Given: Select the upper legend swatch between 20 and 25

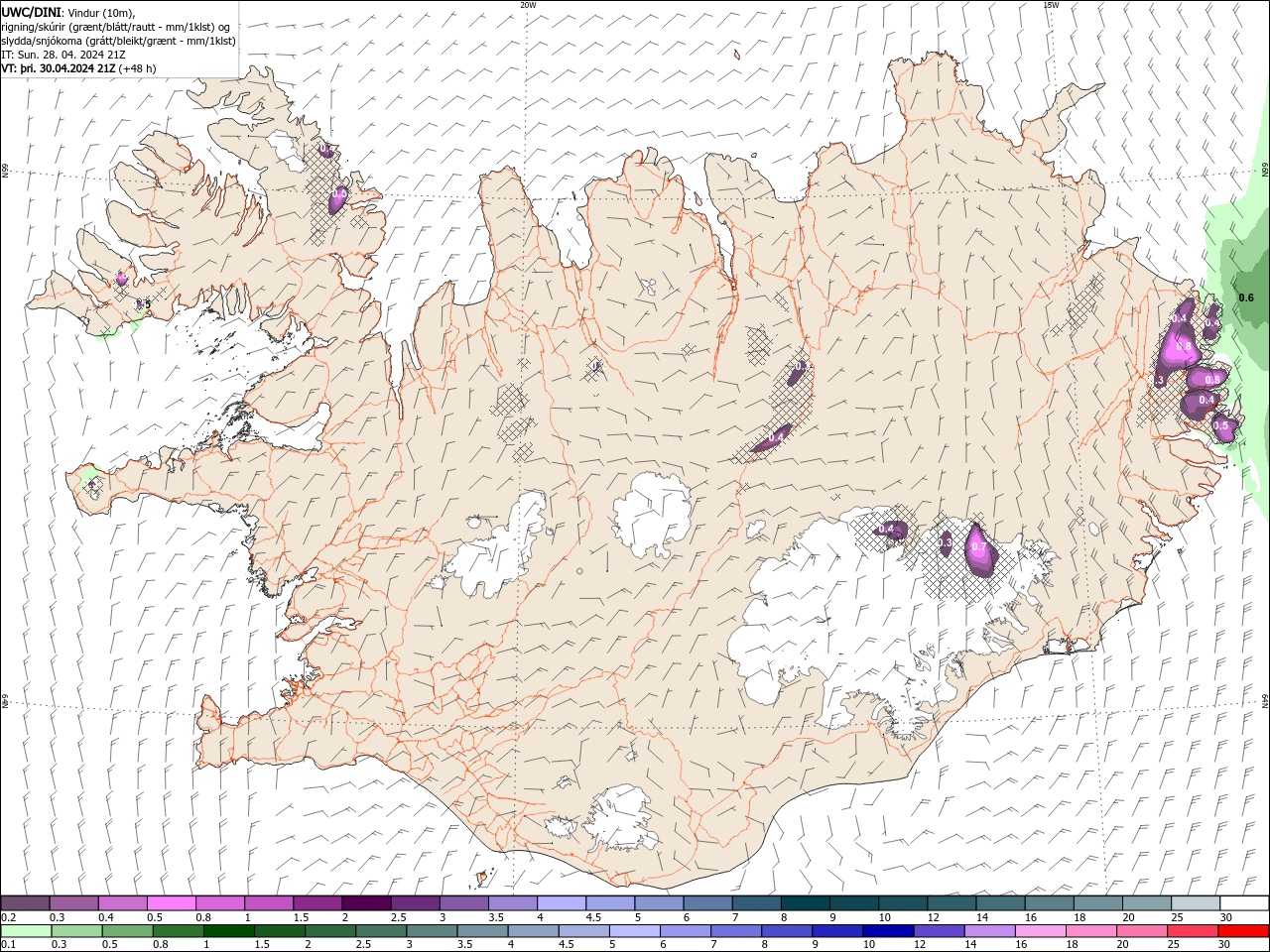Looking at the screenshot, I should click(1147, 902).
